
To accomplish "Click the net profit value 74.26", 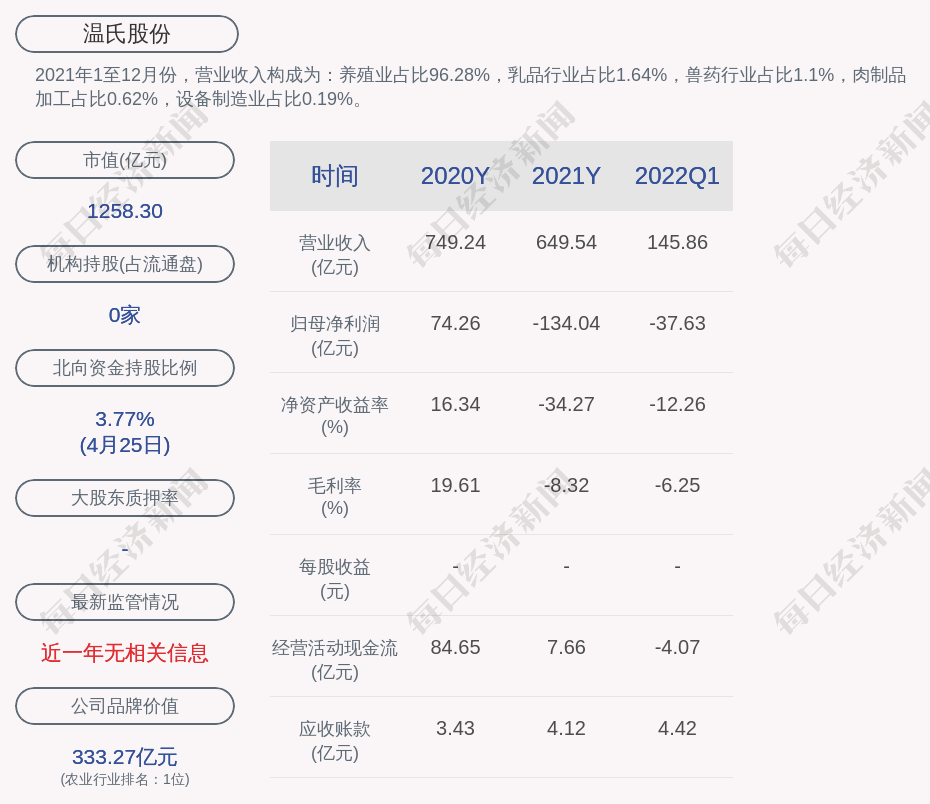I will 455,323.
